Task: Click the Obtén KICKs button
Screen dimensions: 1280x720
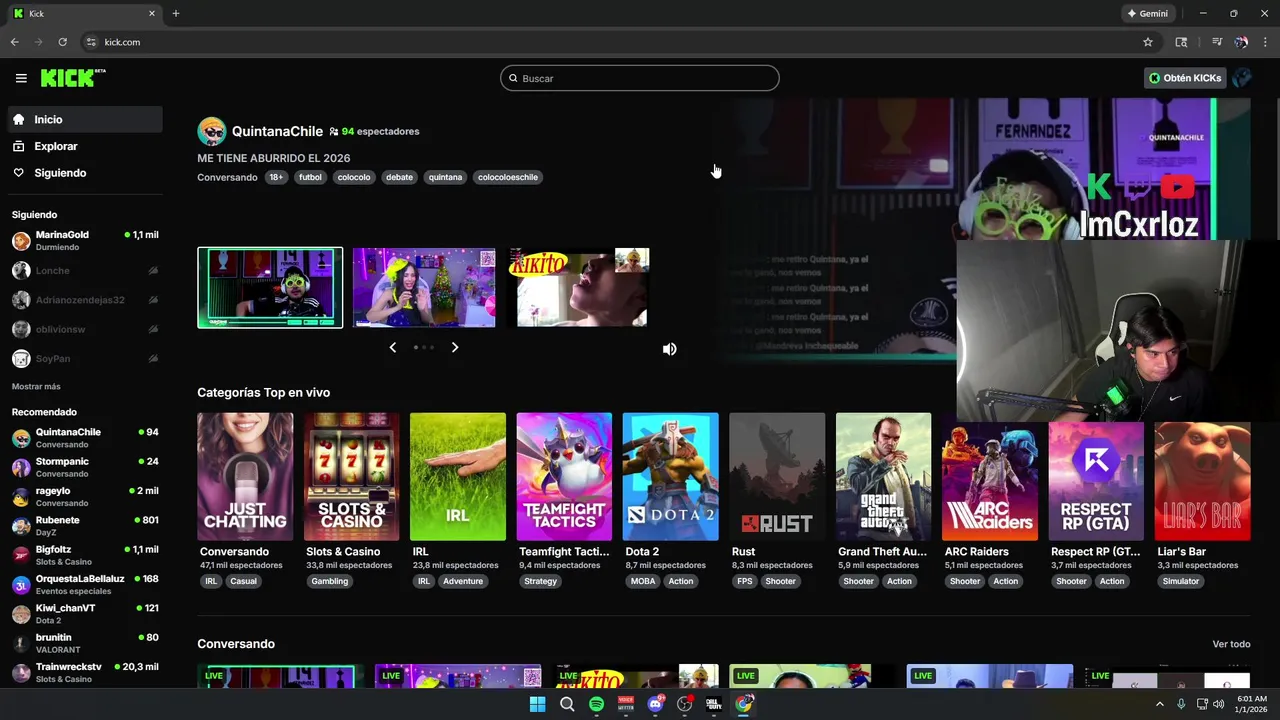Action: pyautogui.click(x=1185, y=78)
